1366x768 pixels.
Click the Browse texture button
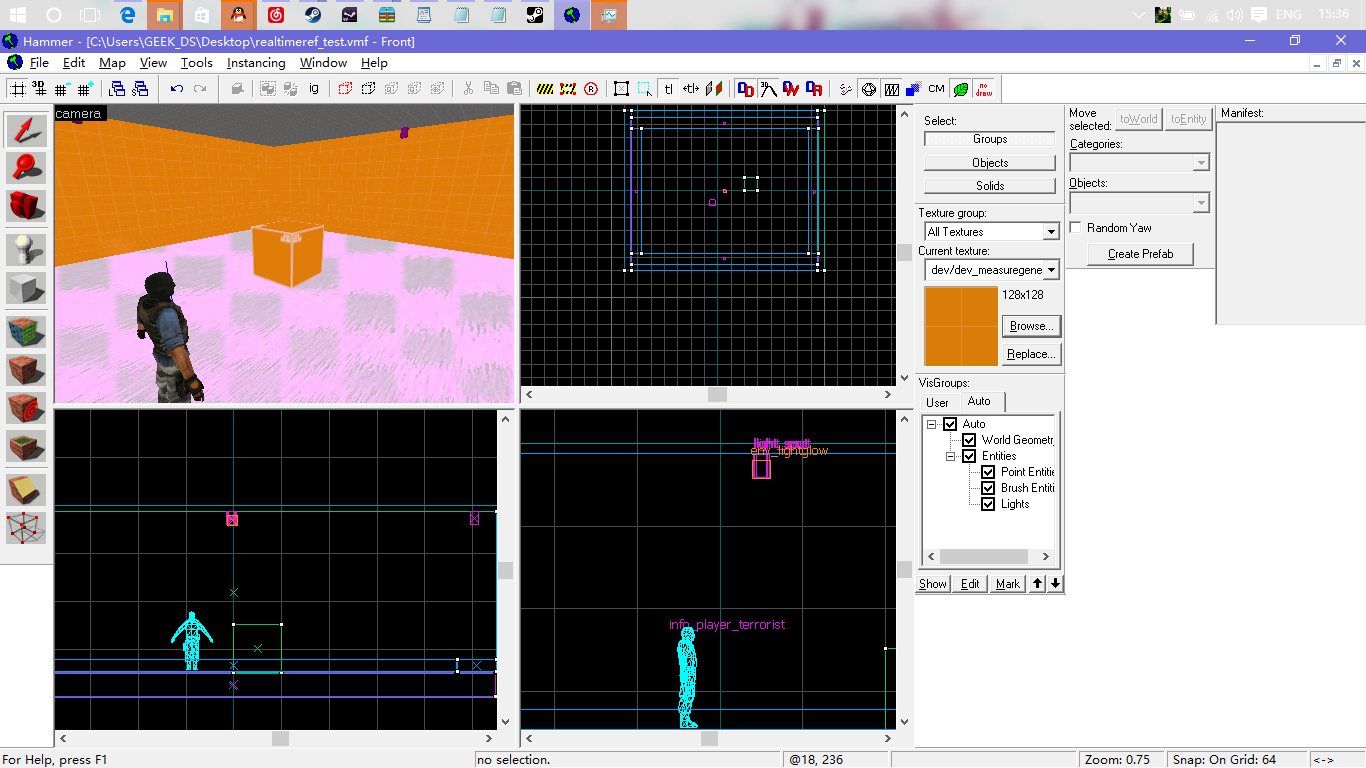[x=1030, y=326]
